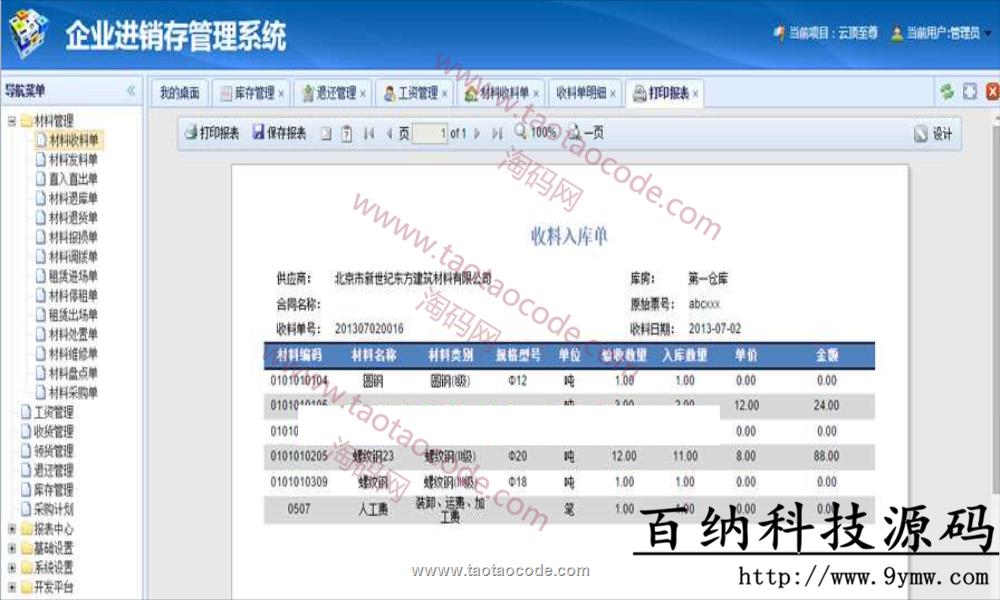This screenshot has height=600, width=1000.
Task: Open the 我的桌面 tab
Action: 180,93
